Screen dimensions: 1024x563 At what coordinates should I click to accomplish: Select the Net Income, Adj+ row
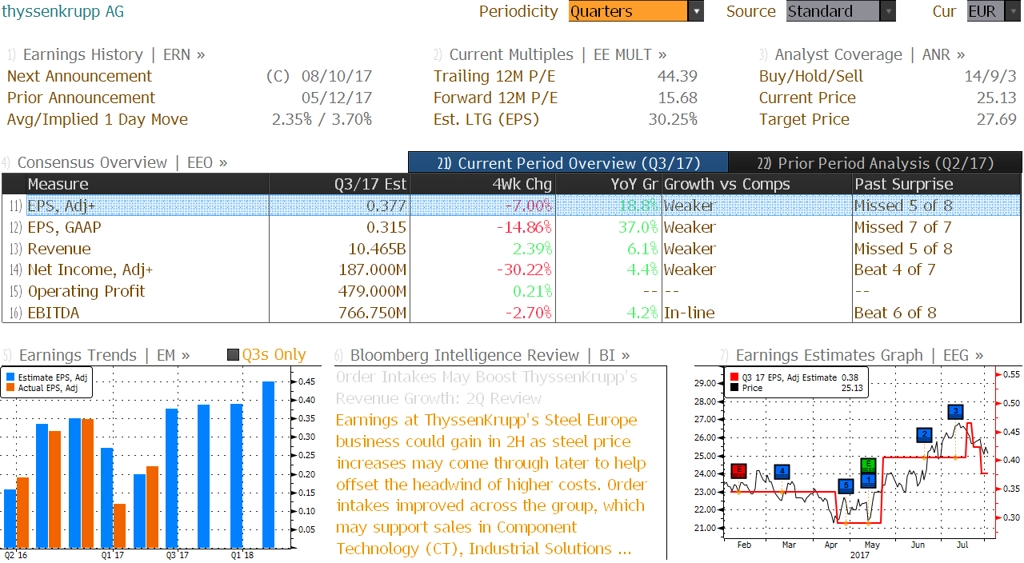511,270
